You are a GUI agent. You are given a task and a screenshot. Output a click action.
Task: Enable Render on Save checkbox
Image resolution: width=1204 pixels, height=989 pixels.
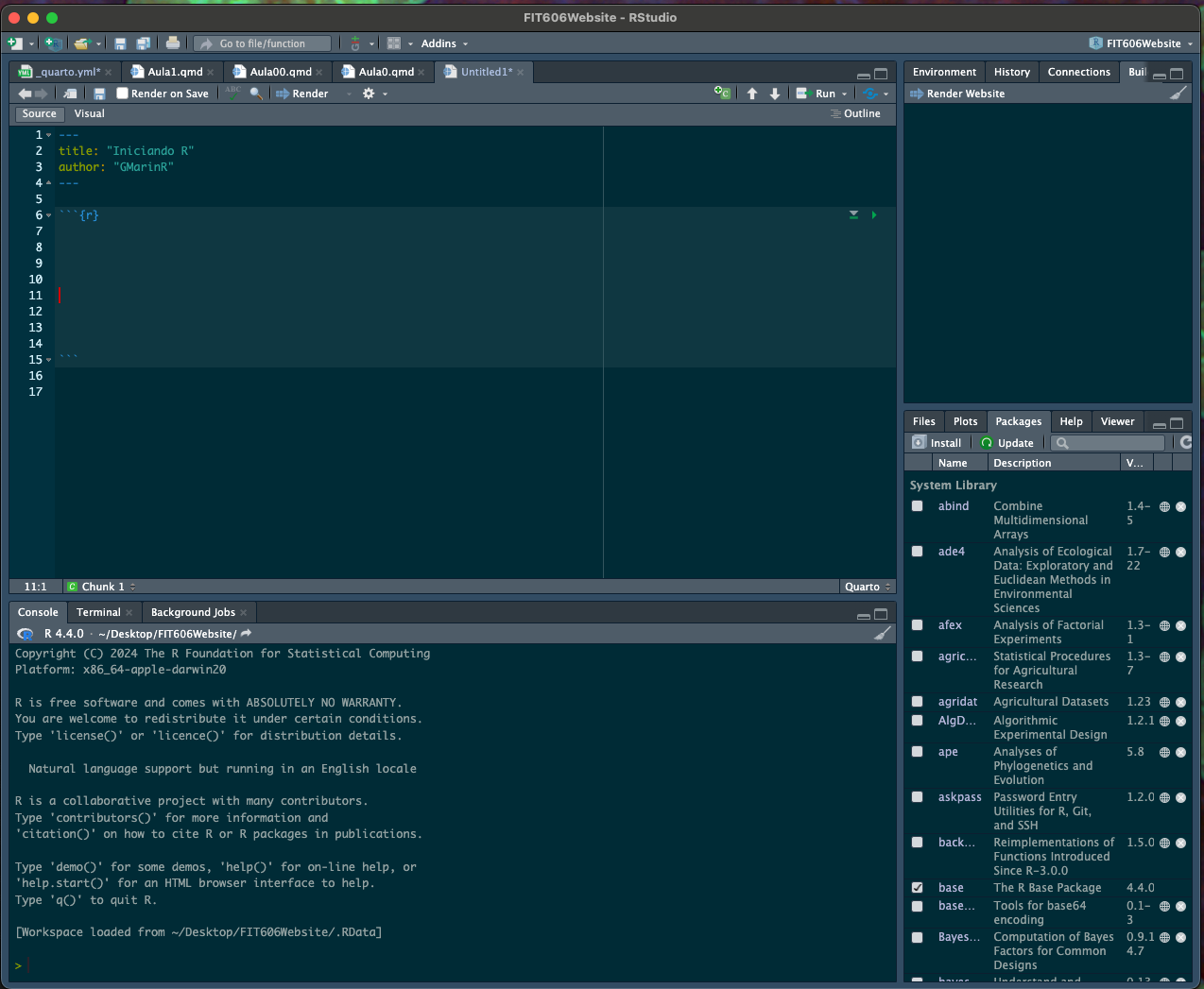click(122, 94)
